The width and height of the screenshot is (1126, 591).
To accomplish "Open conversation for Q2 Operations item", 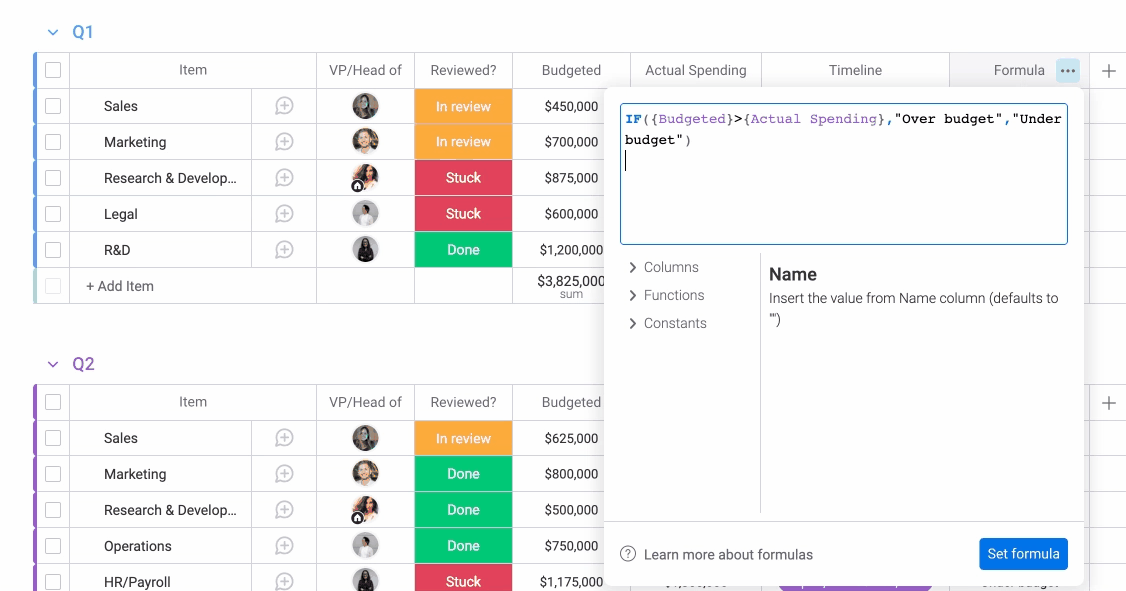I will point(284,546).
